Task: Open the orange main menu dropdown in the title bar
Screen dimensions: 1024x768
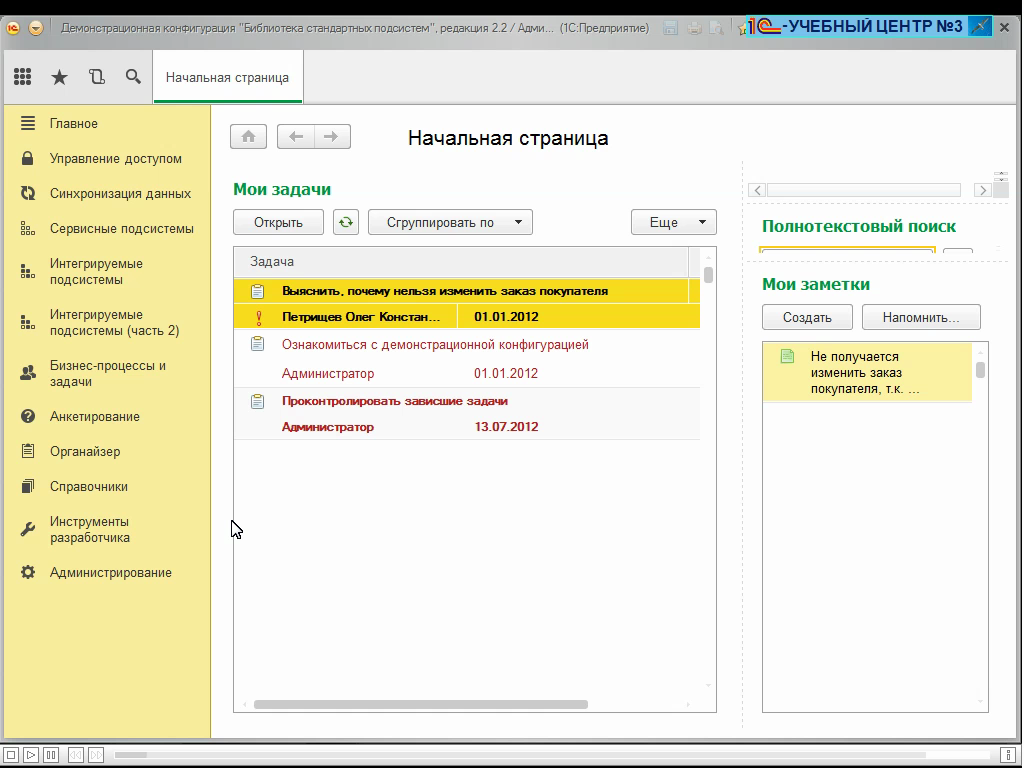Action: point(36,28)
